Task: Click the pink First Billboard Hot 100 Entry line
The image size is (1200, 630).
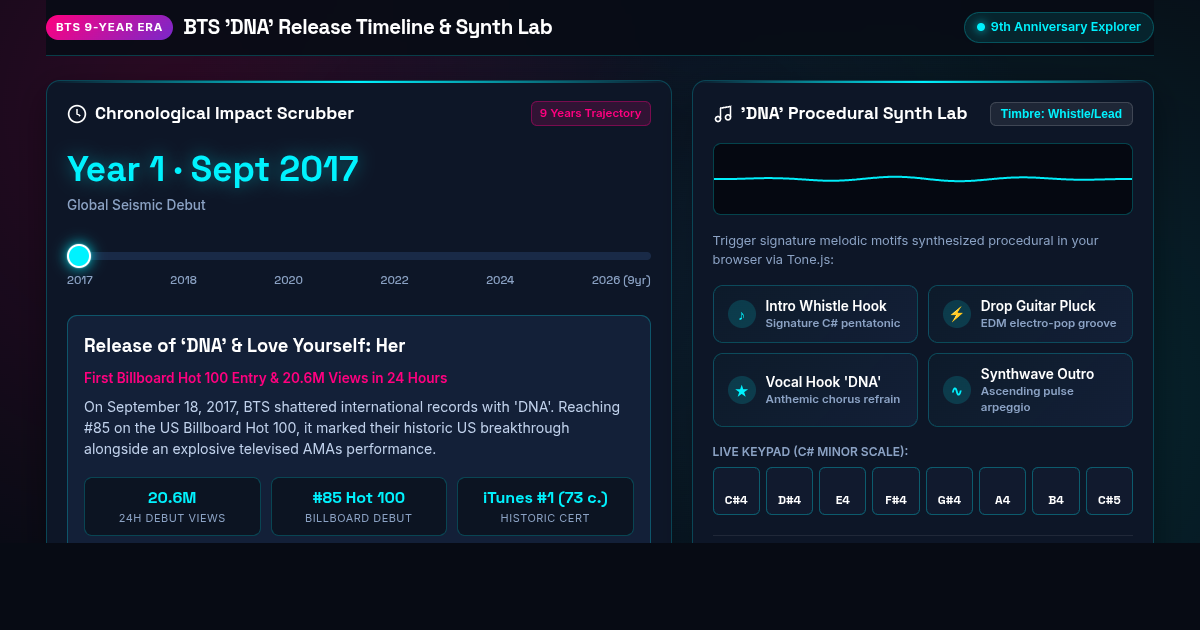Action: (x=266, y=378)
